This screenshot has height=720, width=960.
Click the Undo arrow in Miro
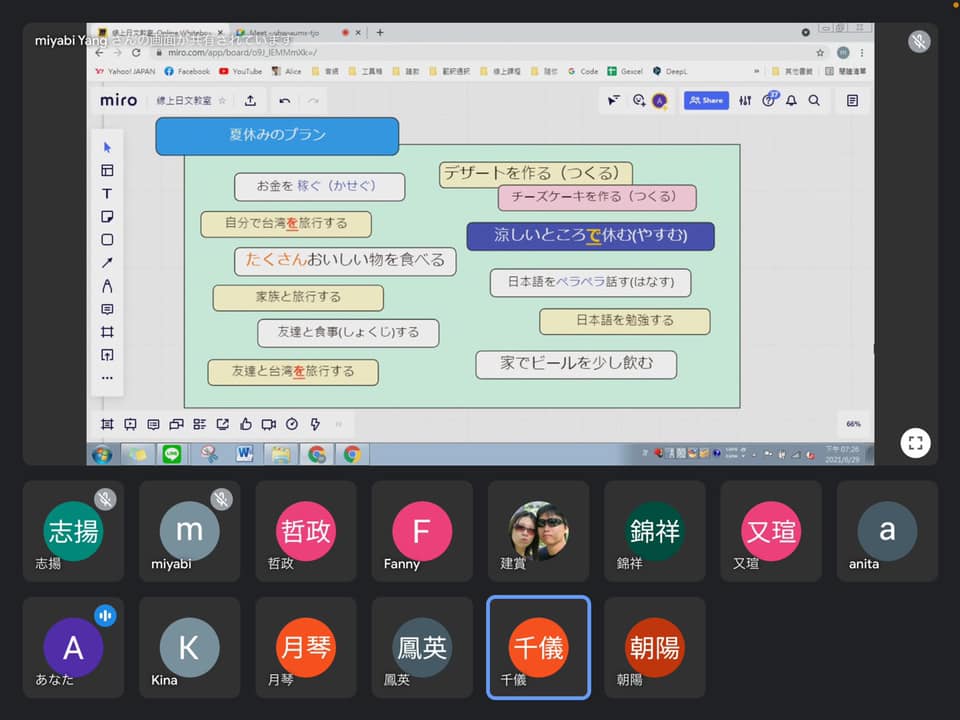point(285,100)
